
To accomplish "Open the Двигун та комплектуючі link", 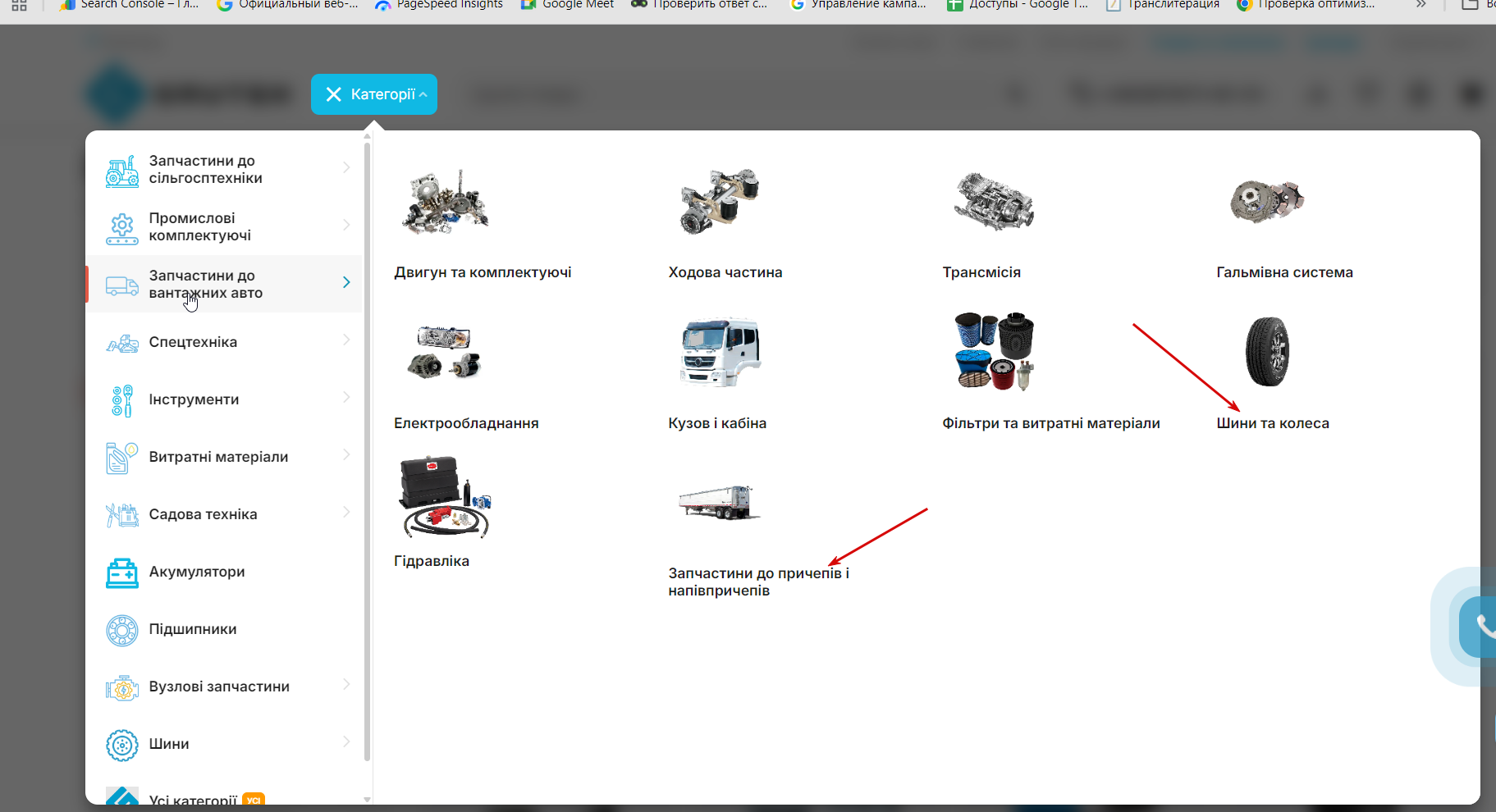I will tap(483, 272).
